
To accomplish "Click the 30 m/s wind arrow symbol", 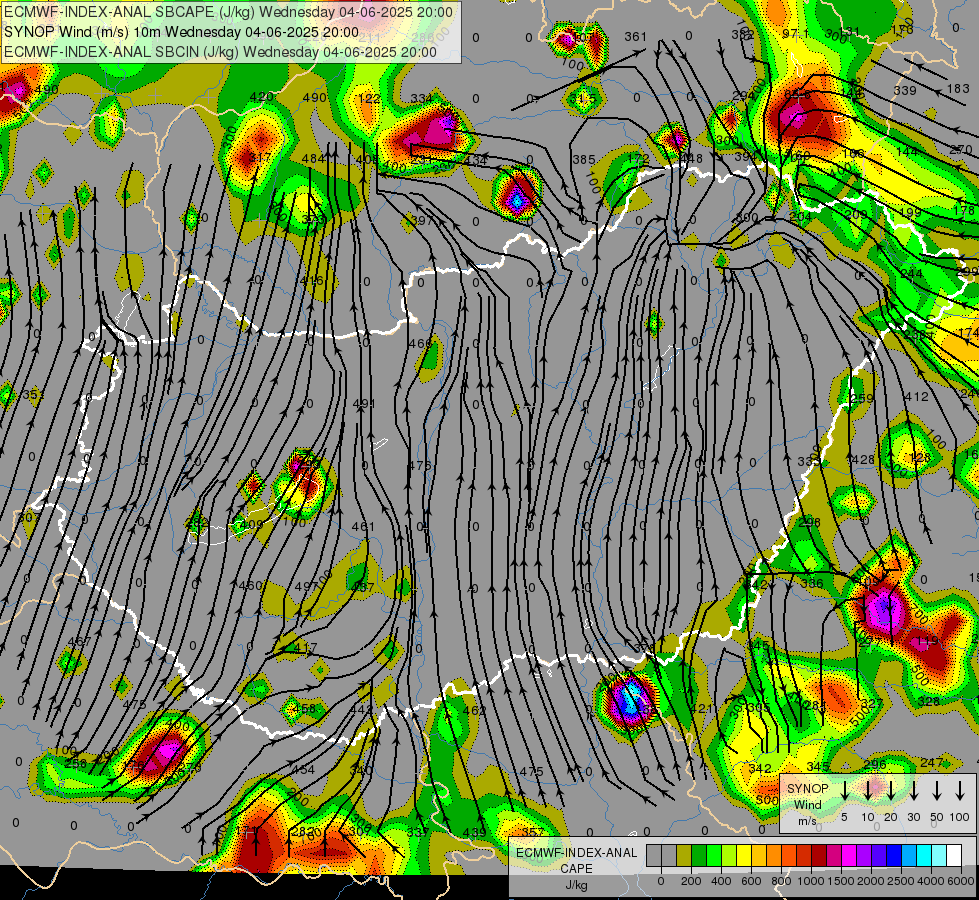I will 913,791.
